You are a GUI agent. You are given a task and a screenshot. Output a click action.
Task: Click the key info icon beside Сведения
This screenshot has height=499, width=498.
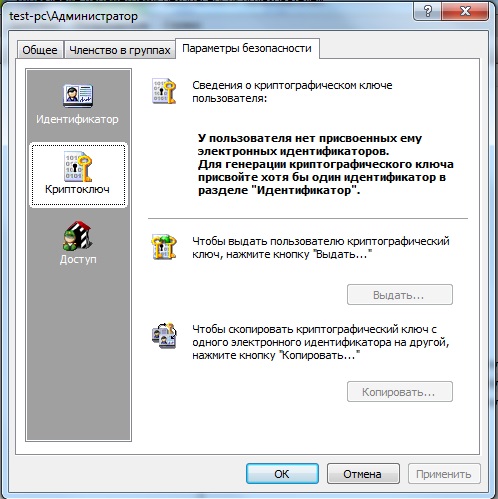[164, 91]
